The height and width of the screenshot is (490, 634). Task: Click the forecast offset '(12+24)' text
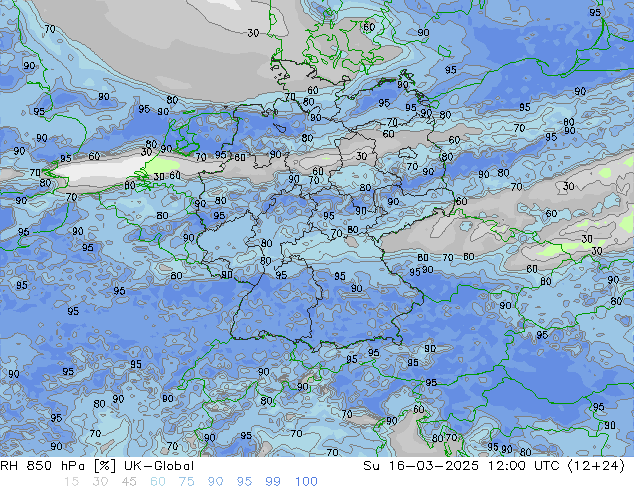pos(596,466)
